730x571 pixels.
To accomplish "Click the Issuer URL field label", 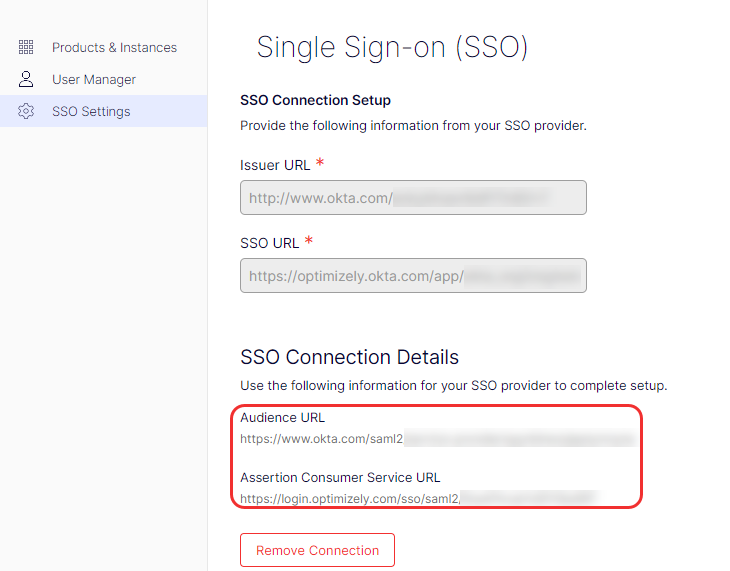I will (x=275, y=165).
